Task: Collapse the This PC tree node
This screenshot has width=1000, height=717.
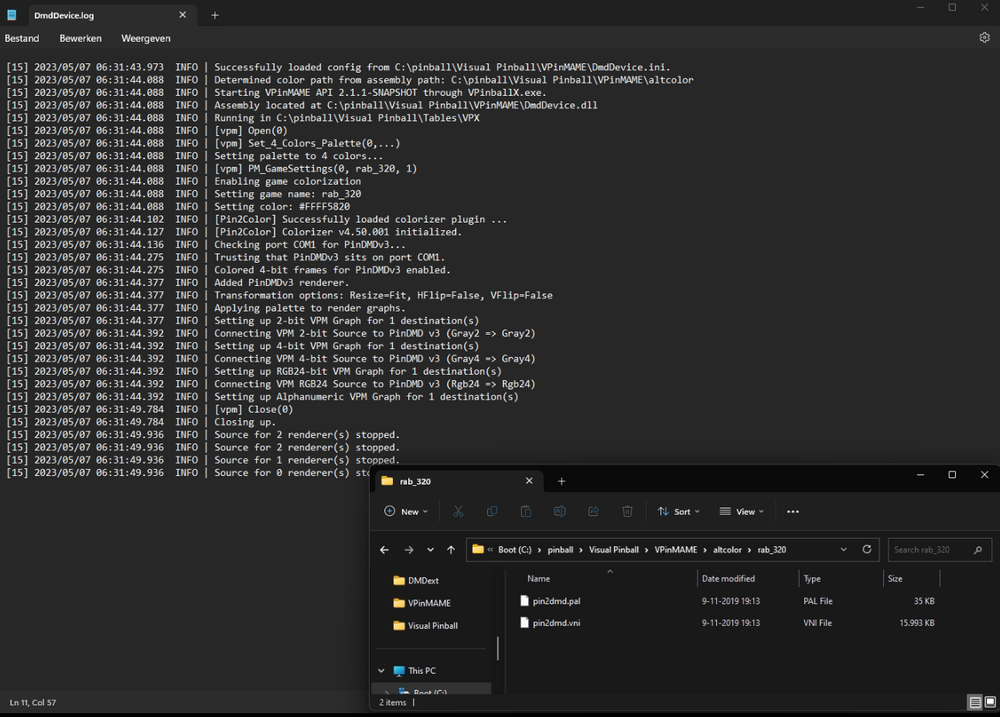Action: tap(381, 670)
